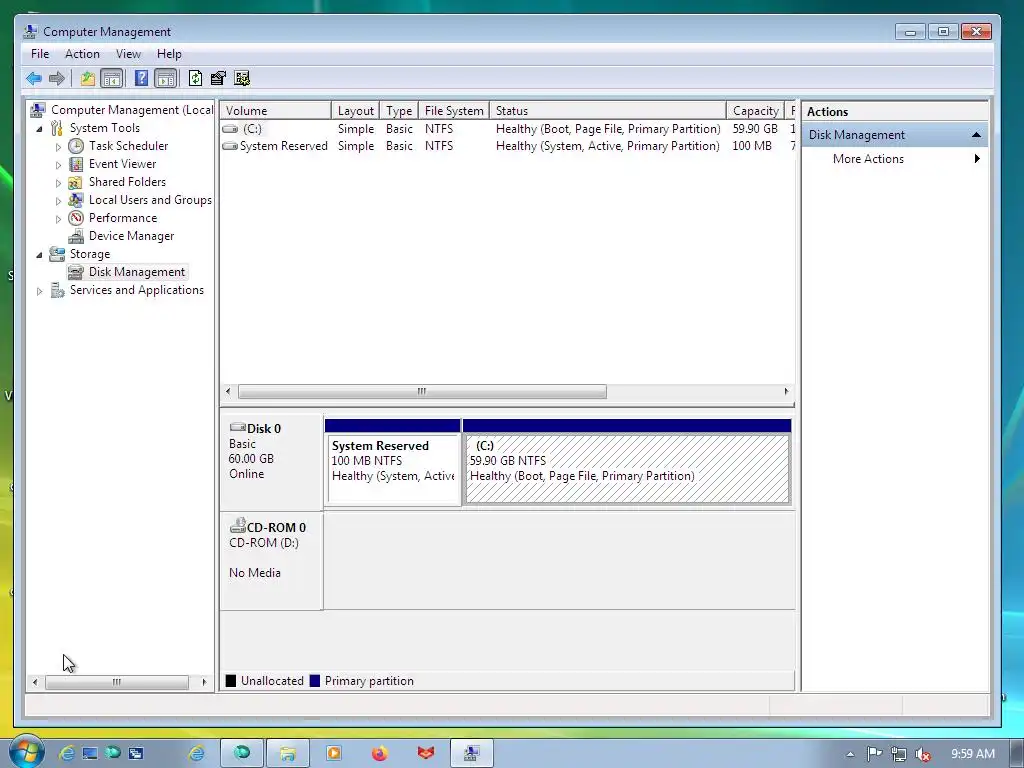1024x768 pixels.
Task: Open the Windows Start orb
Action: click(x=26, y=752)
